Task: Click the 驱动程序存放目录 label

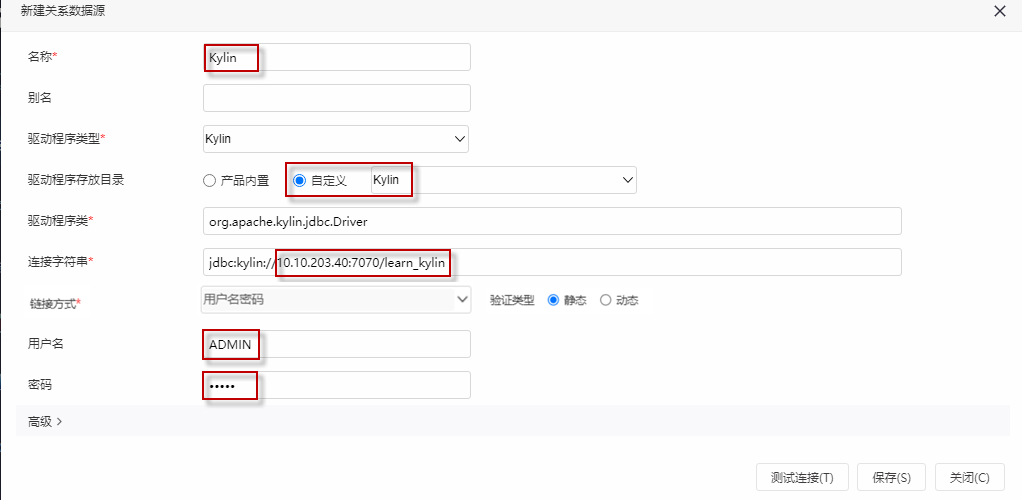Action: [76, 181]
